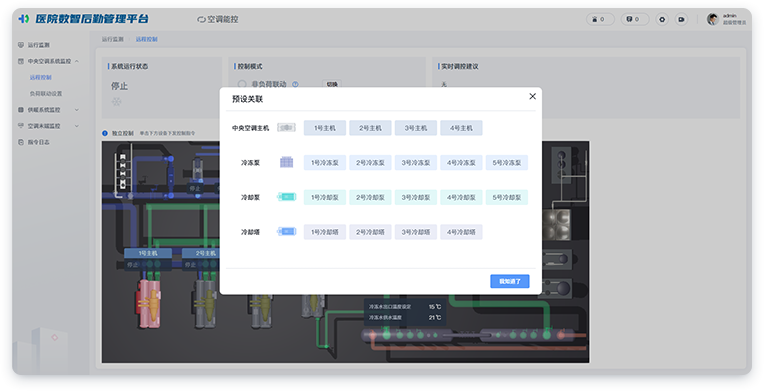Select the 1号冷却塔 chip
Image resolution: width=764 pixels, height=391 pixels.
coord(325,232)
